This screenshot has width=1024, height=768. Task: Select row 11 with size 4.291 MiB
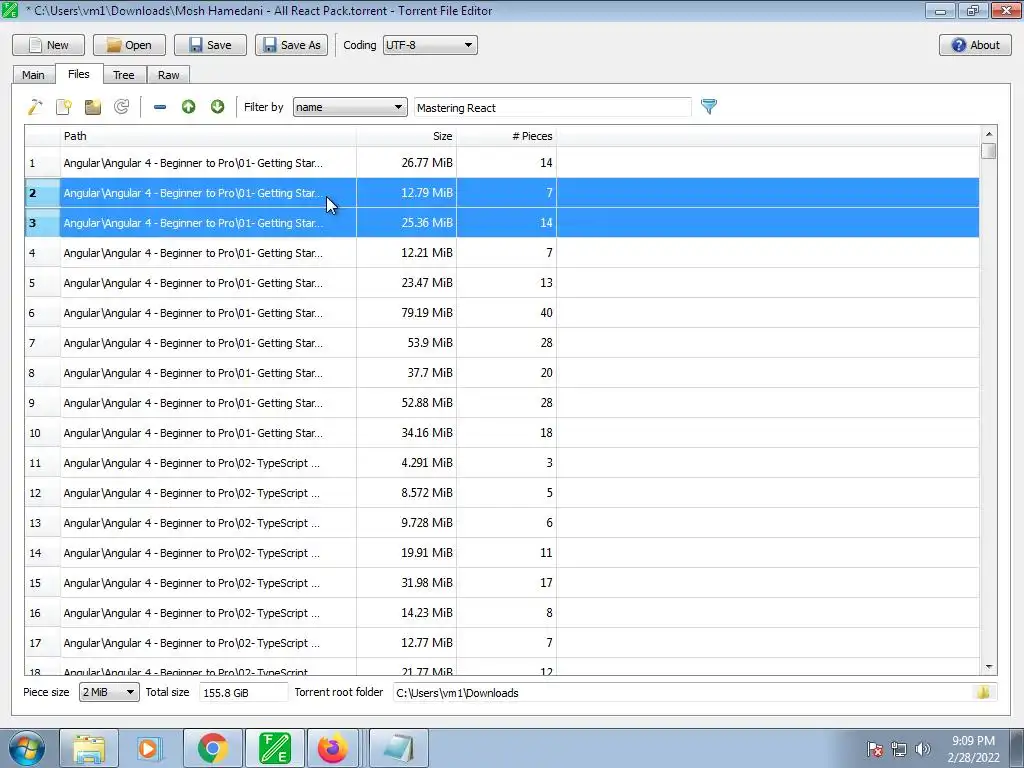pos(502,463)
